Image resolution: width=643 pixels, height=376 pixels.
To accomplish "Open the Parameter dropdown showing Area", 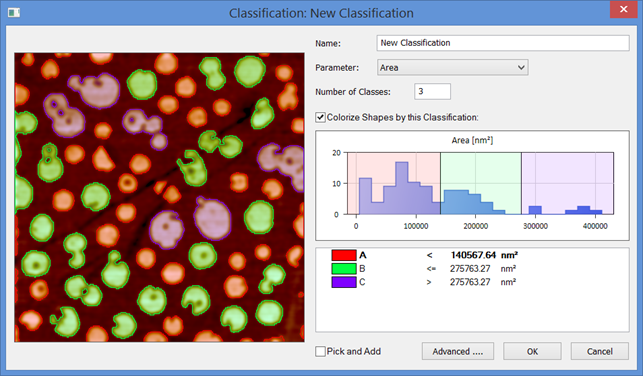I will [x=453, y=68].
